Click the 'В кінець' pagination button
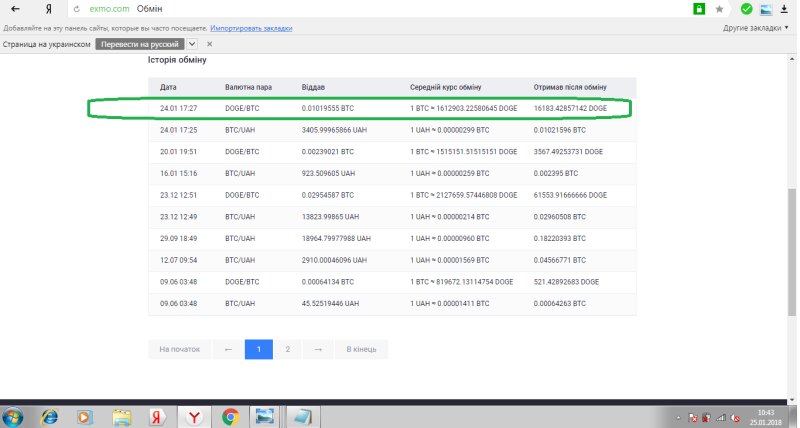800x428 pixels. (361, 349)
